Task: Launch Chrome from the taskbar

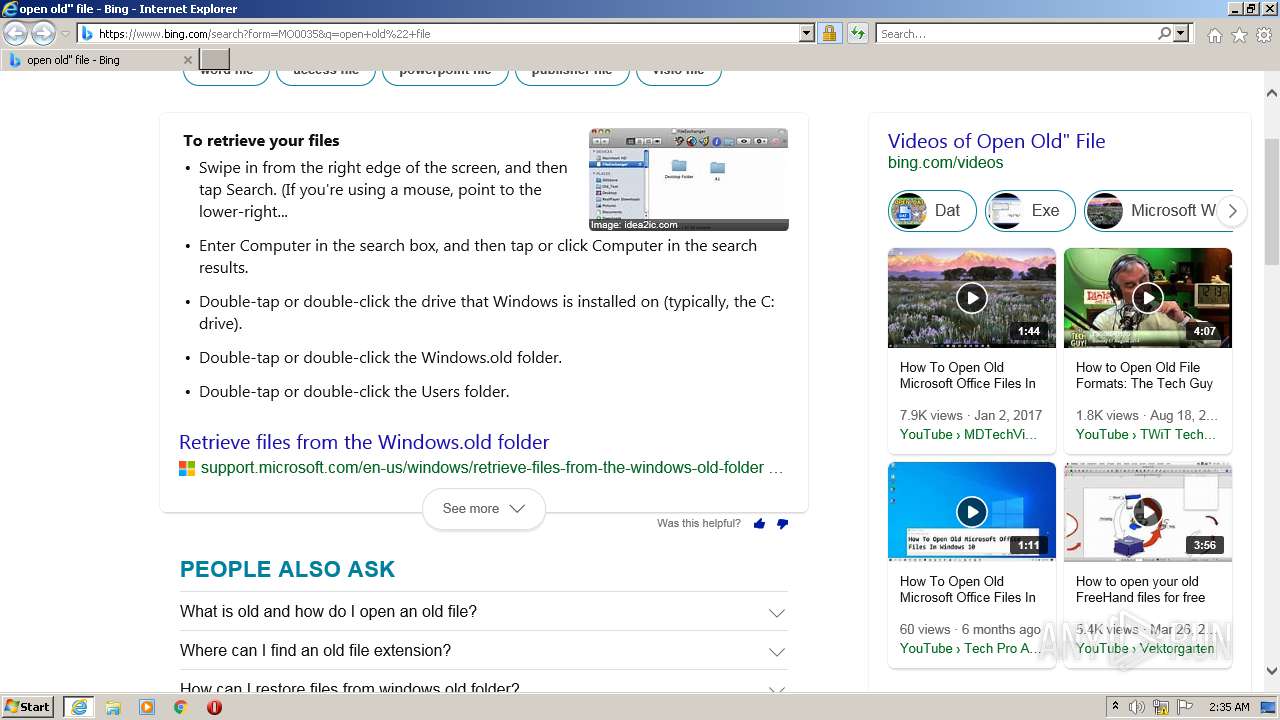Action: [180, 707]
